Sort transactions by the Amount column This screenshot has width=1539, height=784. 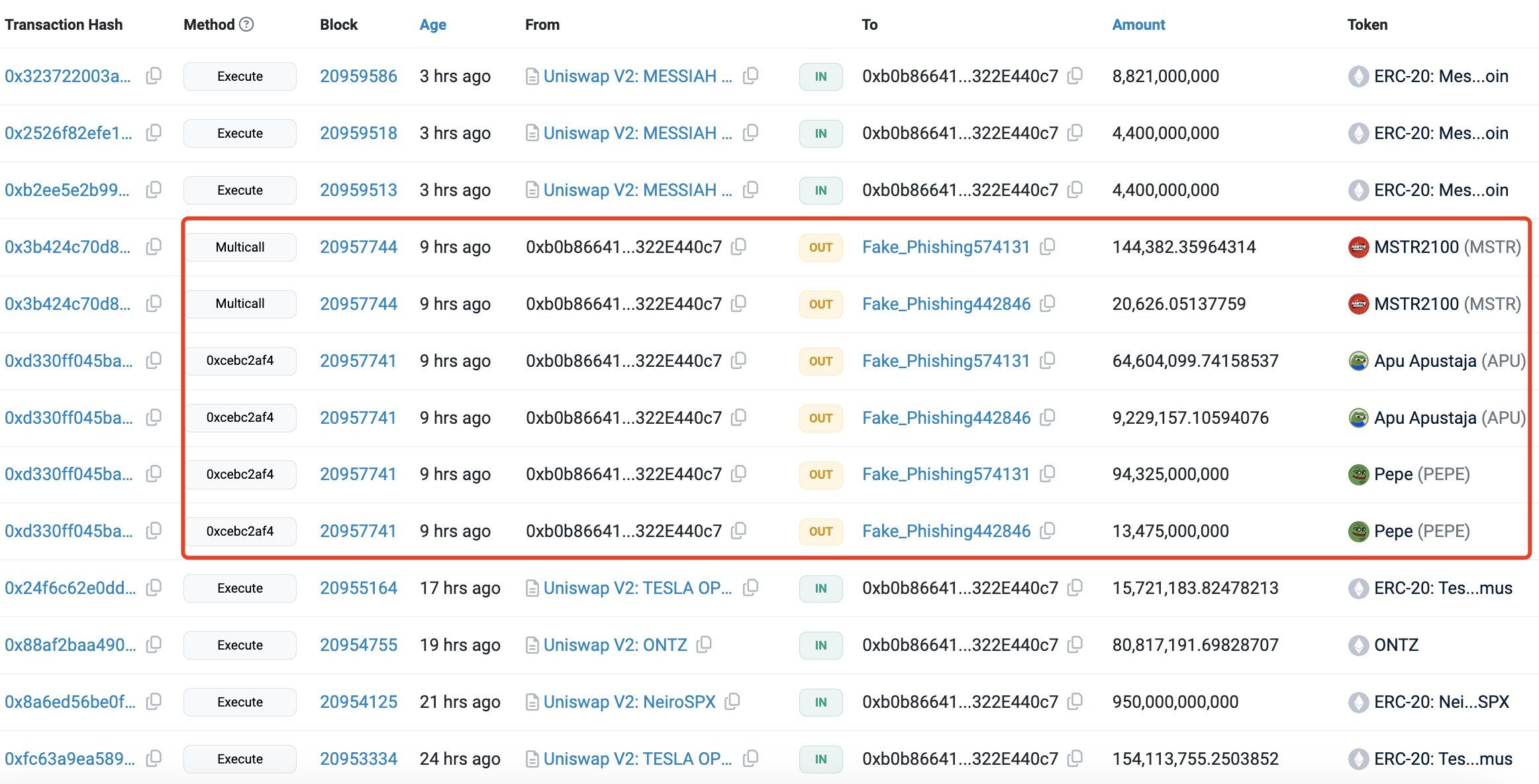[1138, 24]
